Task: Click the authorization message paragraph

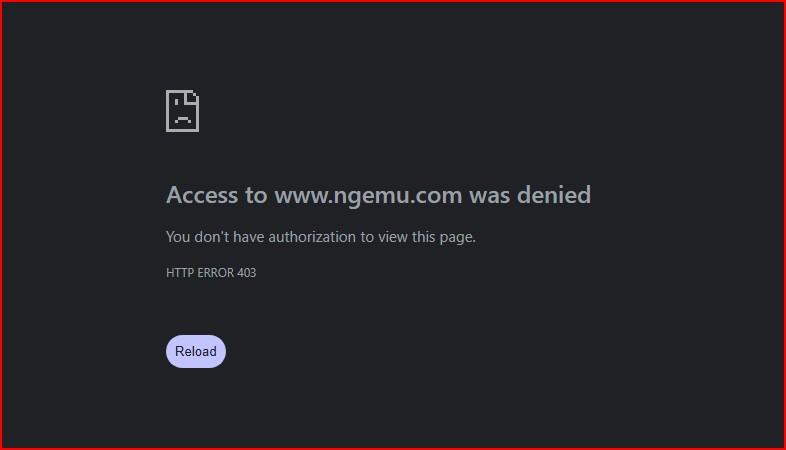Action: (321, 237)
